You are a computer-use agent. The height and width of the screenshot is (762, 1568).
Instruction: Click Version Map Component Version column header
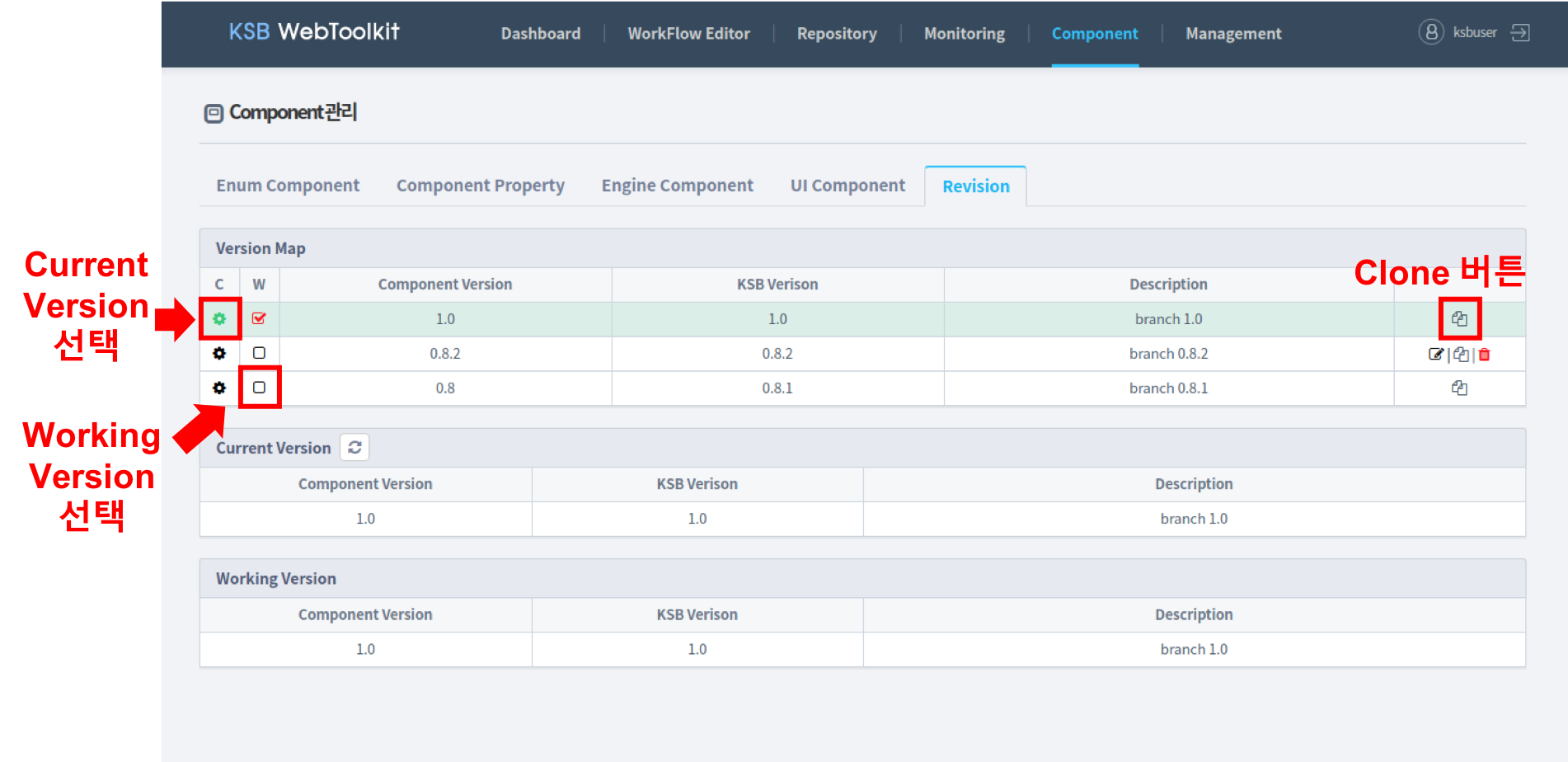445,285
